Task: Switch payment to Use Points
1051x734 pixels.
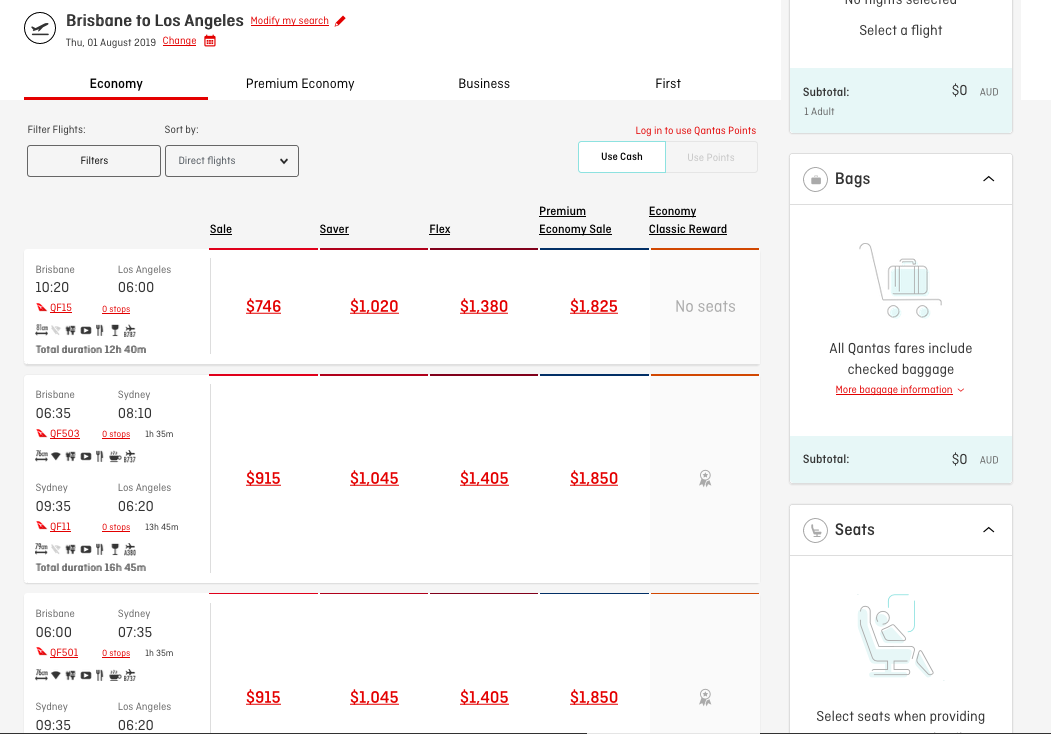Action: [x=711, y=158]
